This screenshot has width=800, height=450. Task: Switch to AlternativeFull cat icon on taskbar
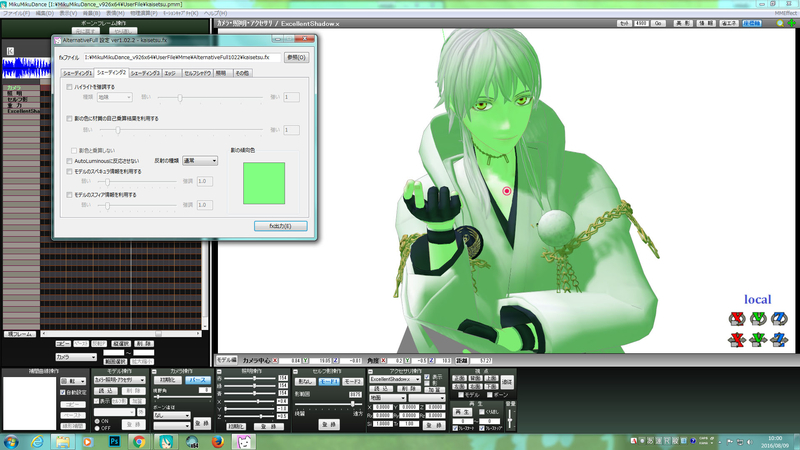(x=244, y=441)
